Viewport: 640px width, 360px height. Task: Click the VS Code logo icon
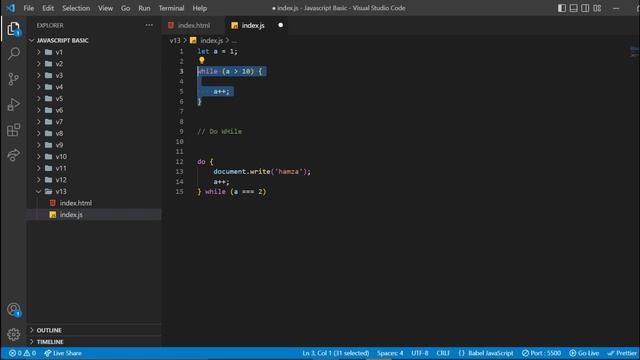coord(11,8)
